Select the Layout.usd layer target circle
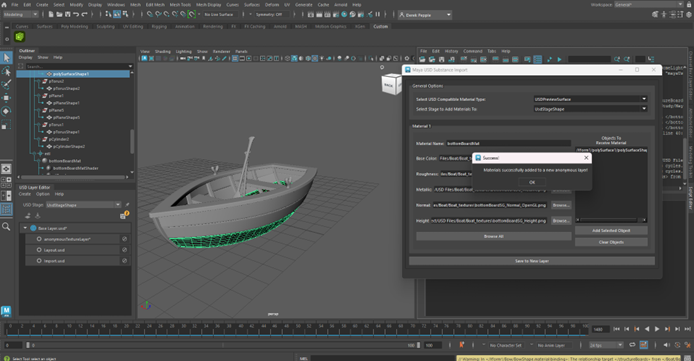This screenshot has width=694, height=361. point(39,250)
